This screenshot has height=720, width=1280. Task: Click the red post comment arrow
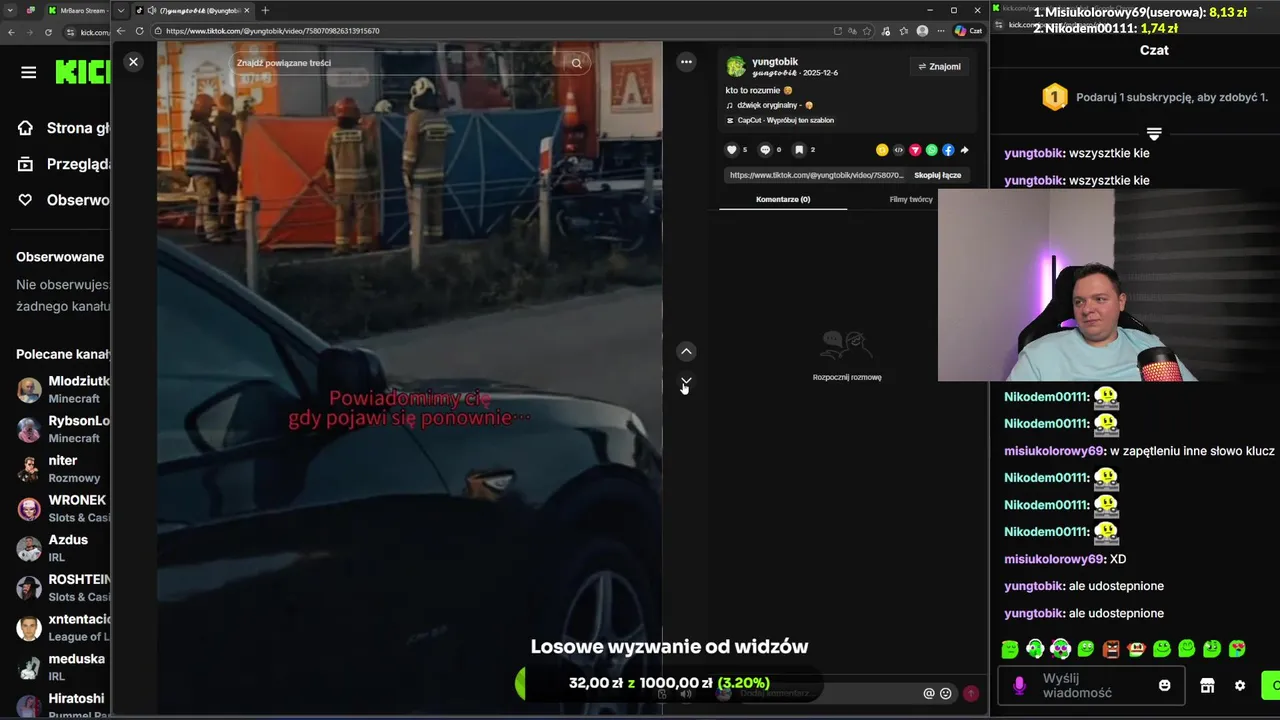pos(971,693)
